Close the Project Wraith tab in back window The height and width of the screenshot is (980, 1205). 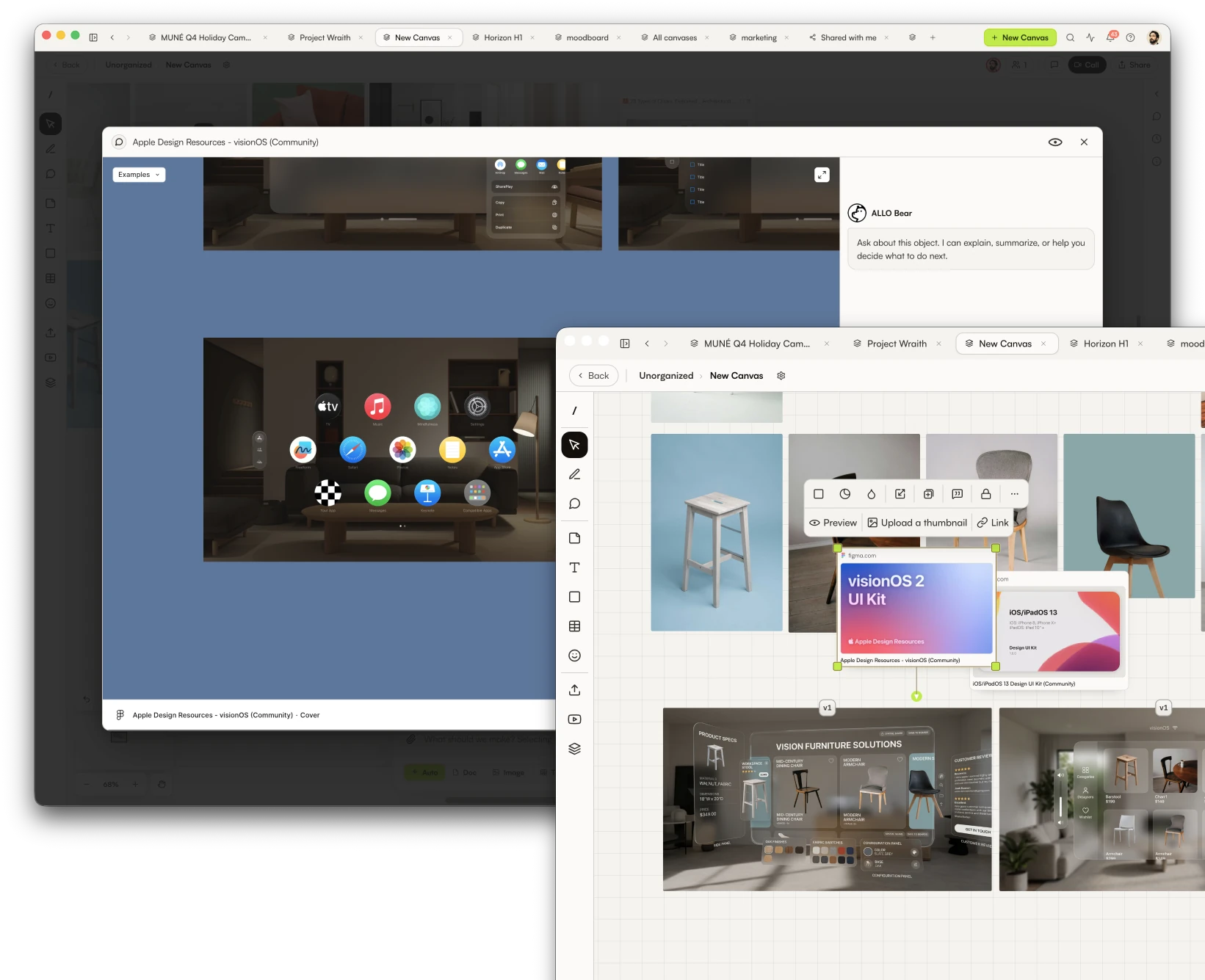(361, 37)
